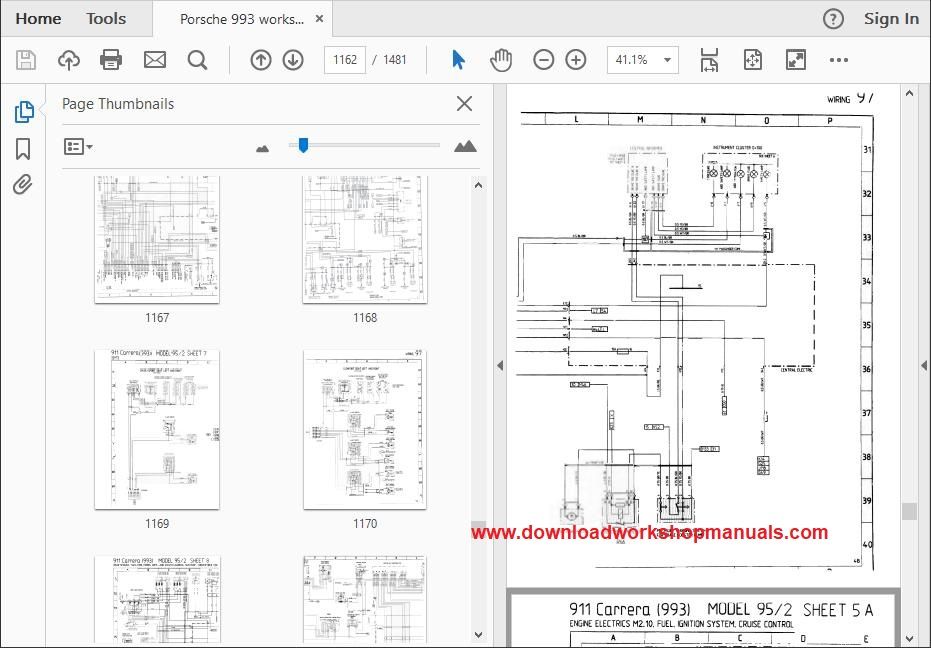Zoom out with minus icon
The image size is (931, 648).
pyautogui.click(x=543, y=60)
